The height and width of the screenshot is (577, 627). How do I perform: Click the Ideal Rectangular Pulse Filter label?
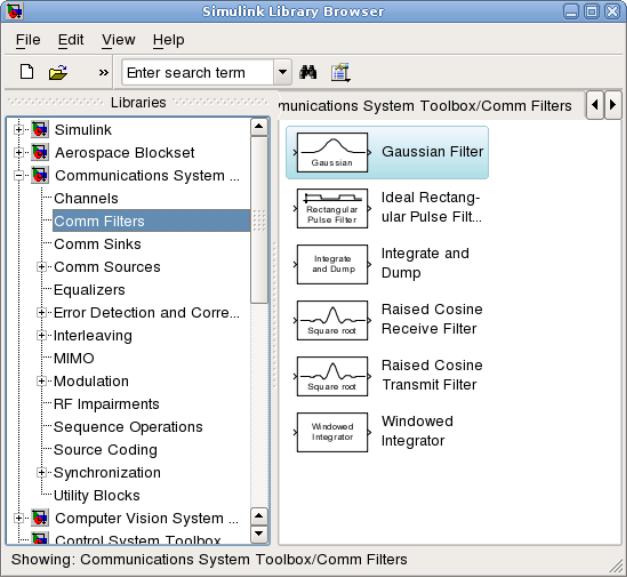click(431, 207)
